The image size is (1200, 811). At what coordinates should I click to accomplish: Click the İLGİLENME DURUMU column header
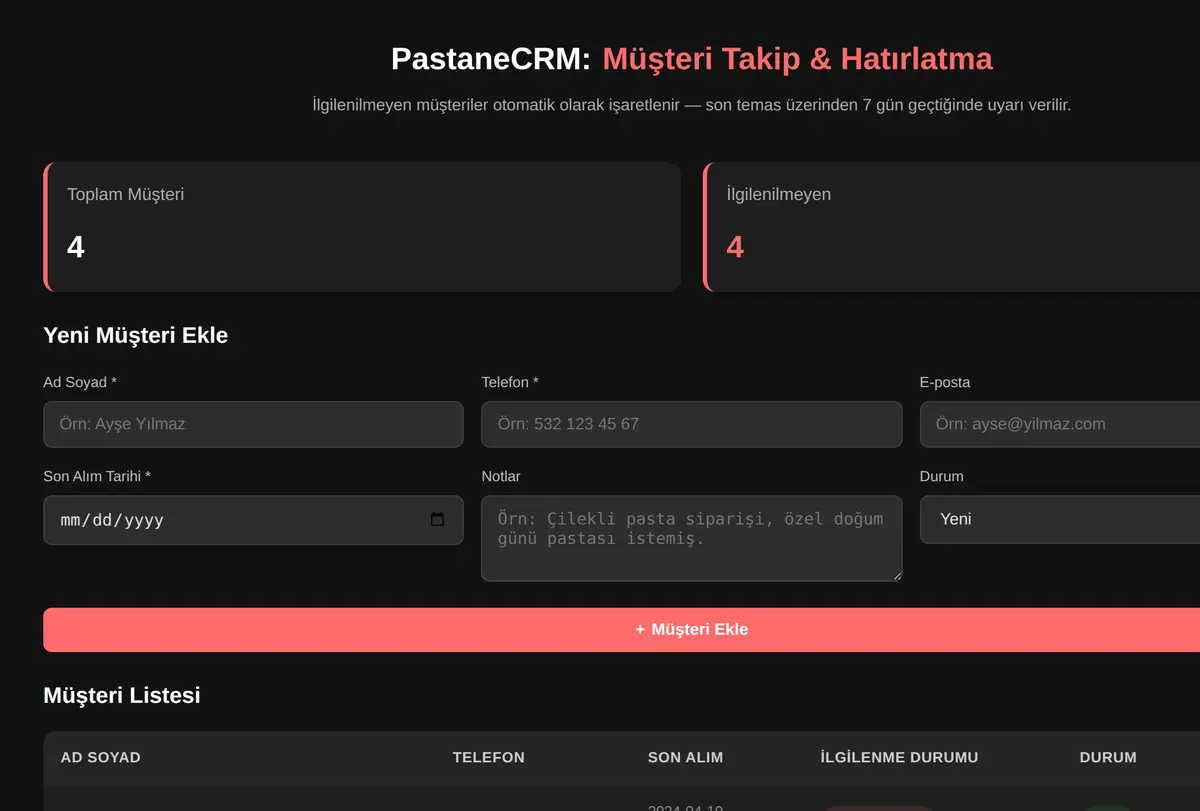point(899,758)
